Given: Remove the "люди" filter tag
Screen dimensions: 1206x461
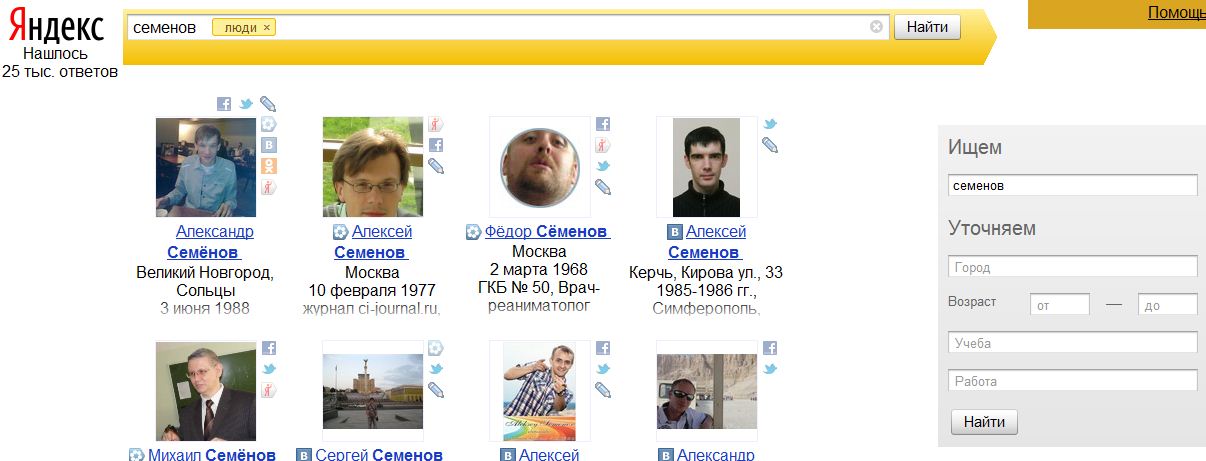Looking at the screenshot, I should point(267,28).
